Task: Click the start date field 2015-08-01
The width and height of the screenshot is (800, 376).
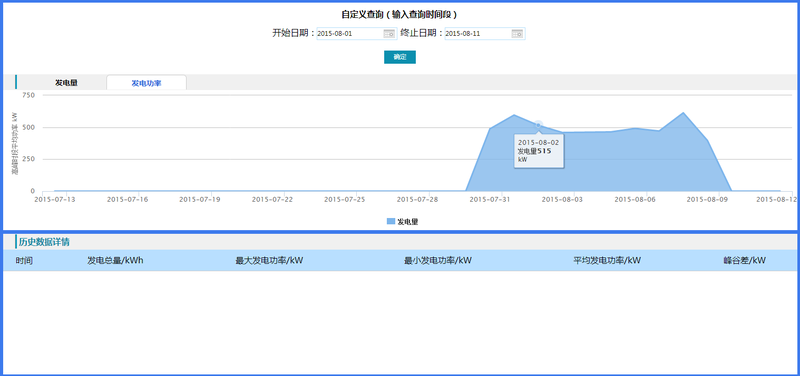Action: pyautogui.click(x=357, y=34)
